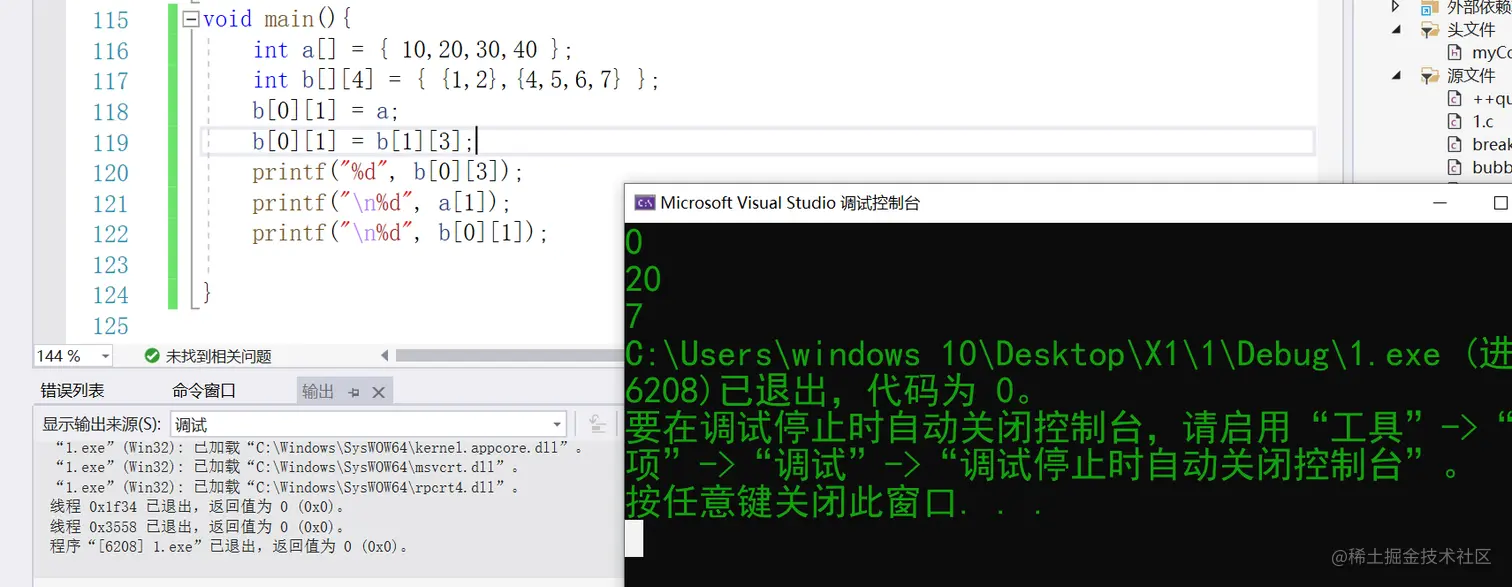1512x587 pixels.
Task: Click the 源文件 filter folder icon
Action: 1430,73
